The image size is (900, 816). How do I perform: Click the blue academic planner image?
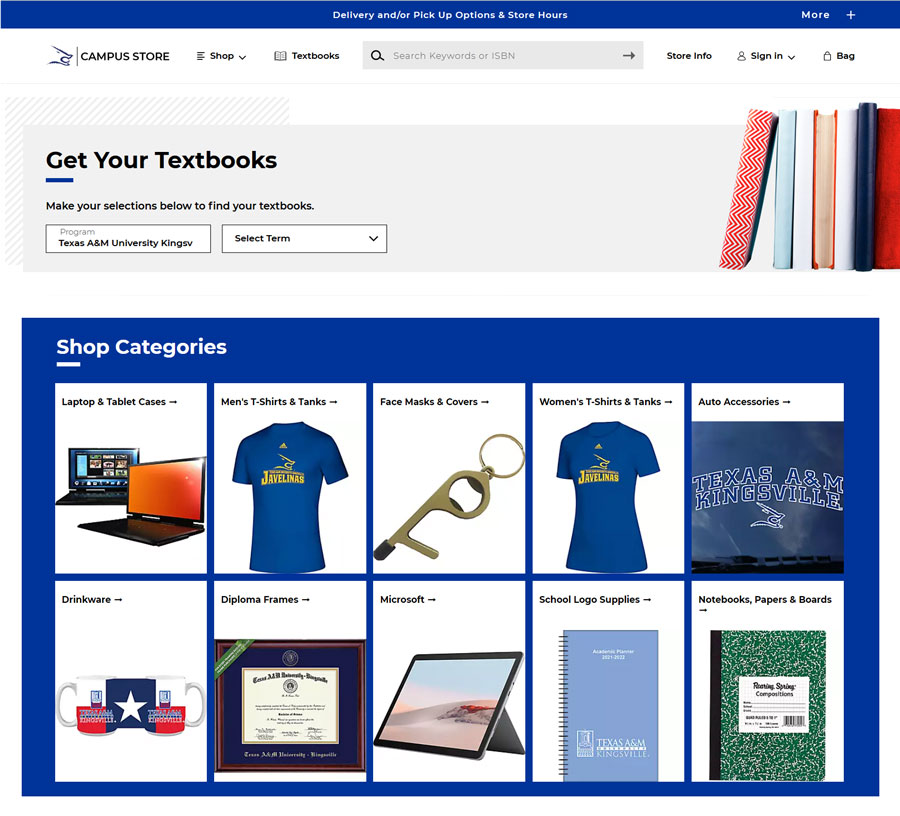610,706
